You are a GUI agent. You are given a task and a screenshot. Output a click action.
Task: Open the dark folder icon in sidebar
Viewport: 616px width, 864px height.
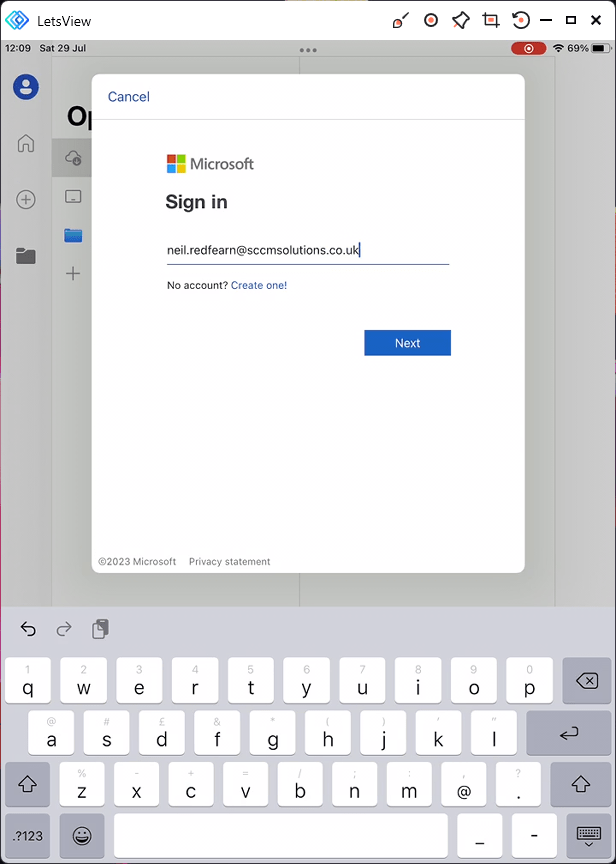[x=26, y=256]
